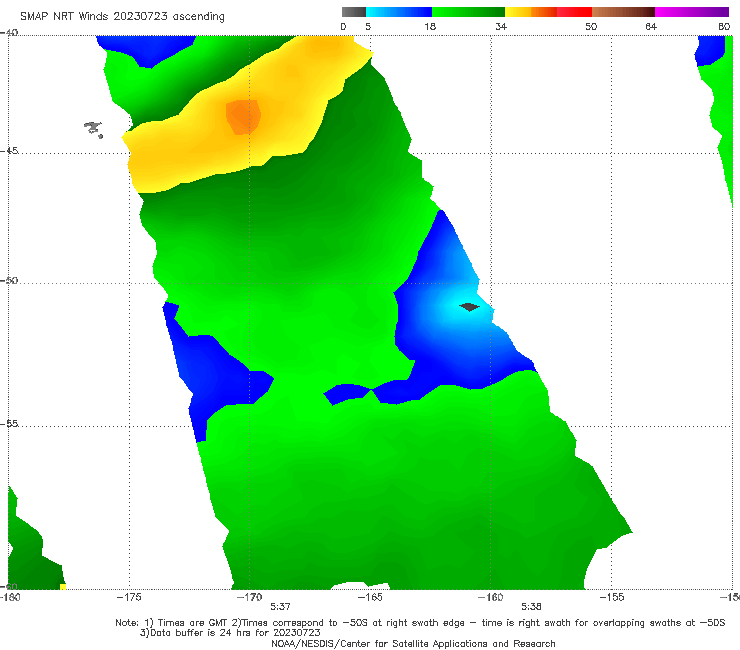Click the NOAA/NESDIS credit line
The width and height of the screenshot is (740, 650).
click(x=413, y=643)
